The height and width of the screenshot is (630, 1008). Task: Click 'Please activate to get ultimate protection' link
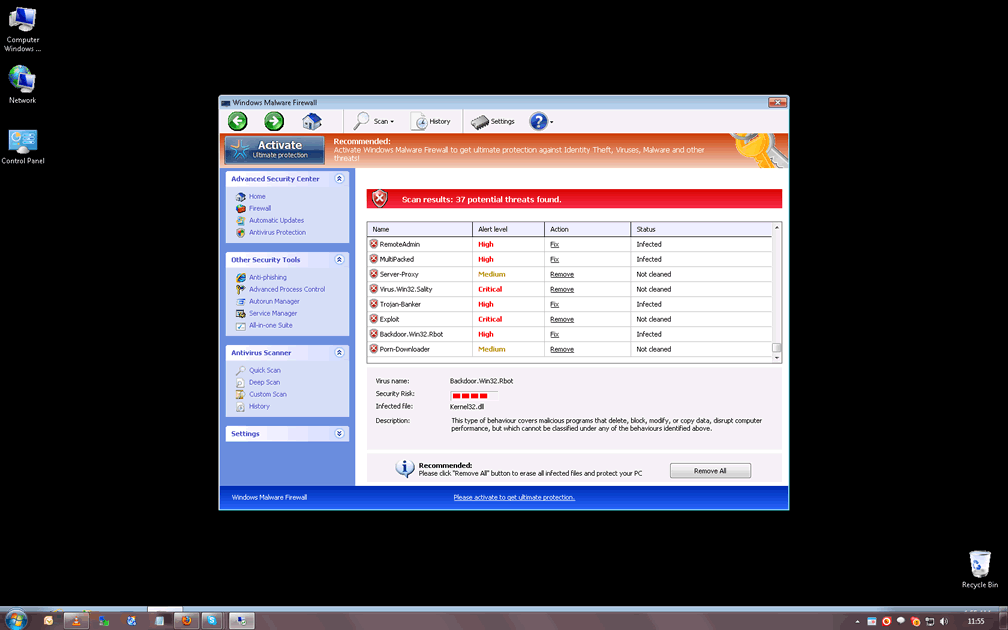click(x=514, y=497)
